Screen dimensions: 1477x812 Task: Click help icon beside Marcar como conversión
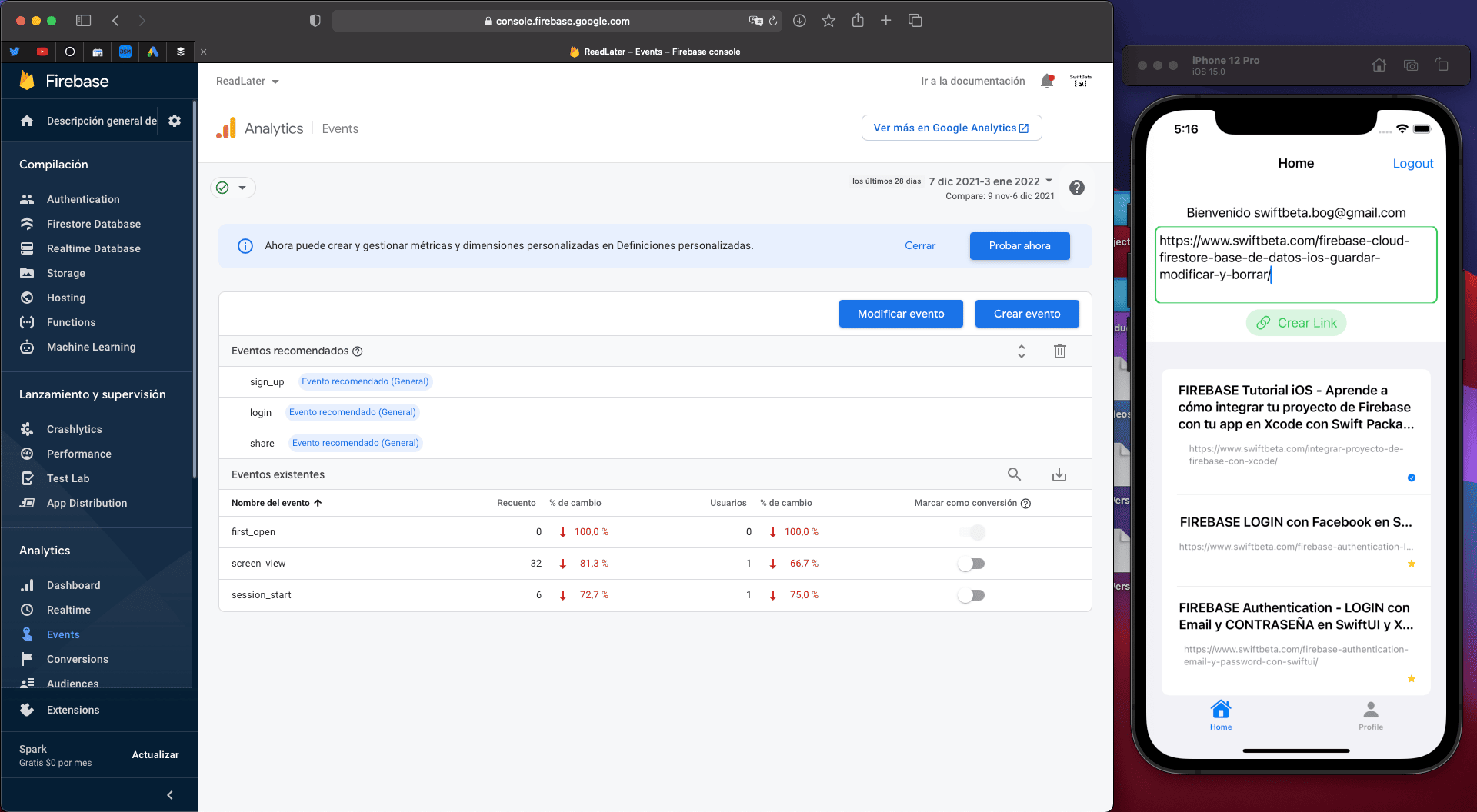[1025, 504]
